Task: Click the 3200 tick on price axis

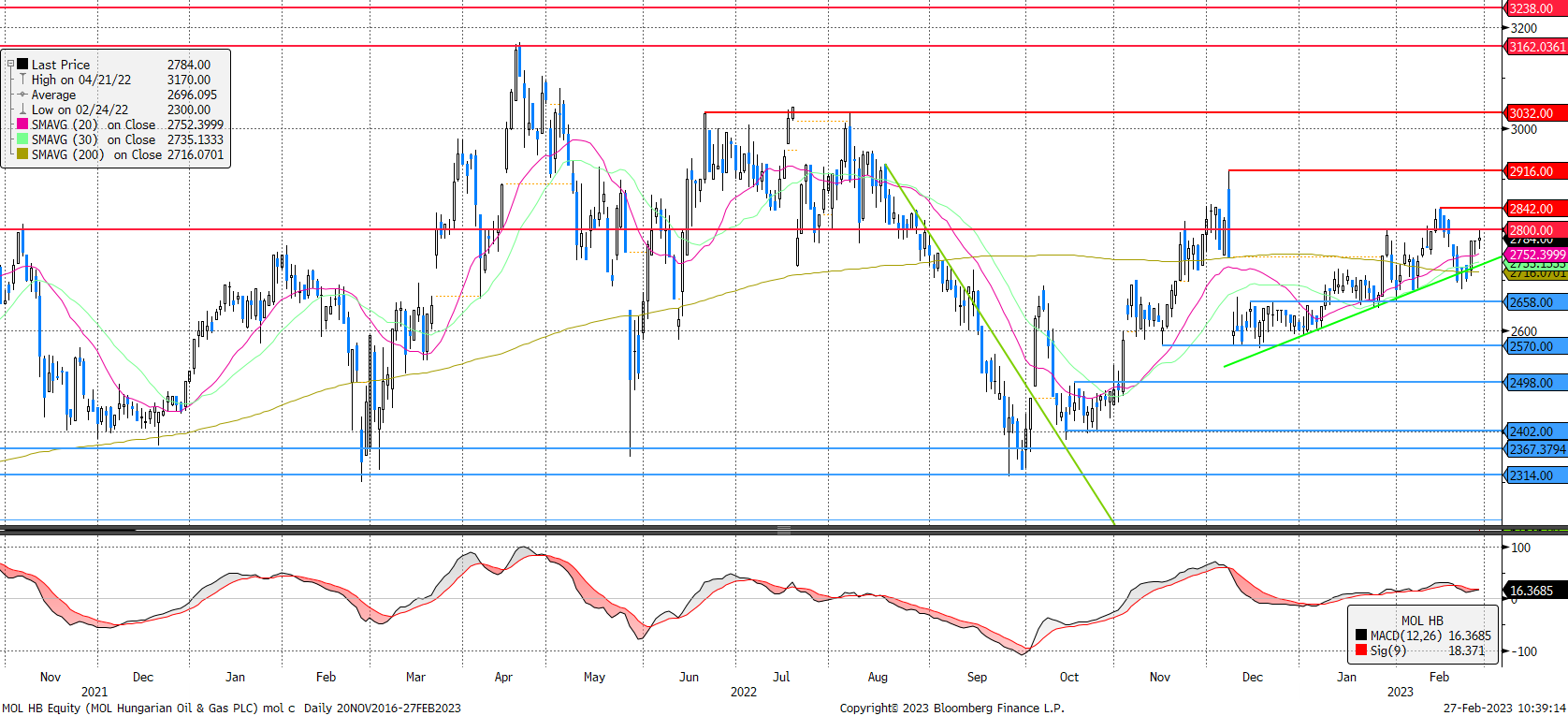Action: (x=1524, y=28)
